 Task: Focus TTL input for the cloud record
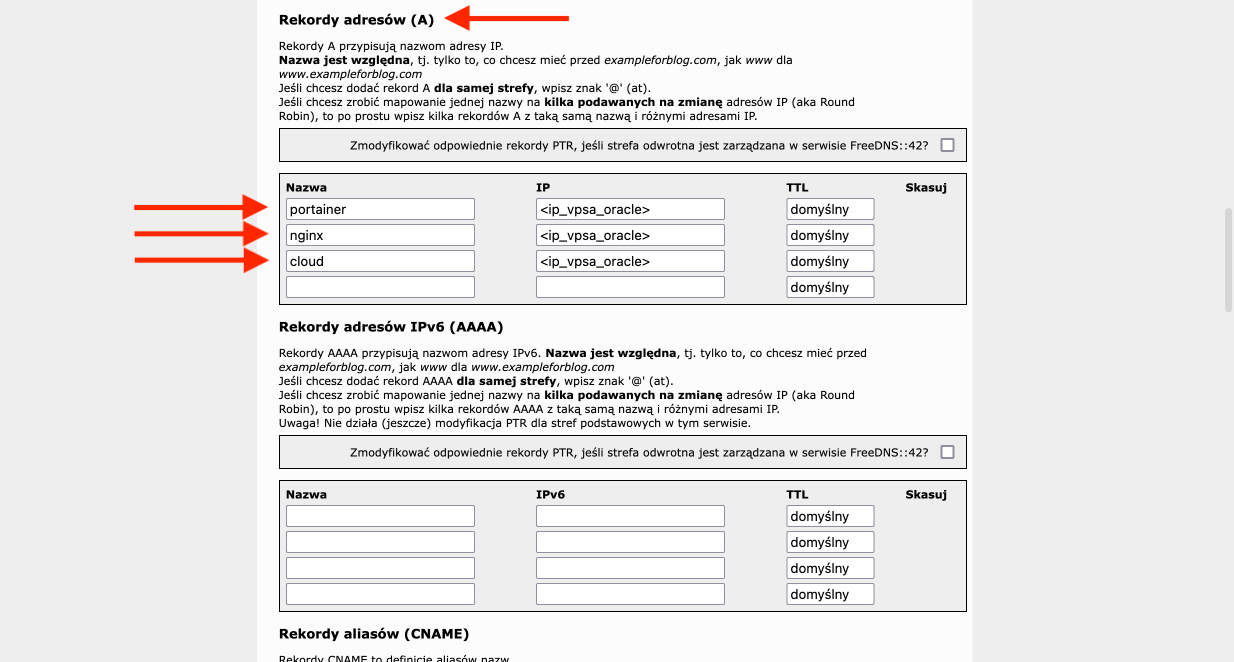[830, 261]
